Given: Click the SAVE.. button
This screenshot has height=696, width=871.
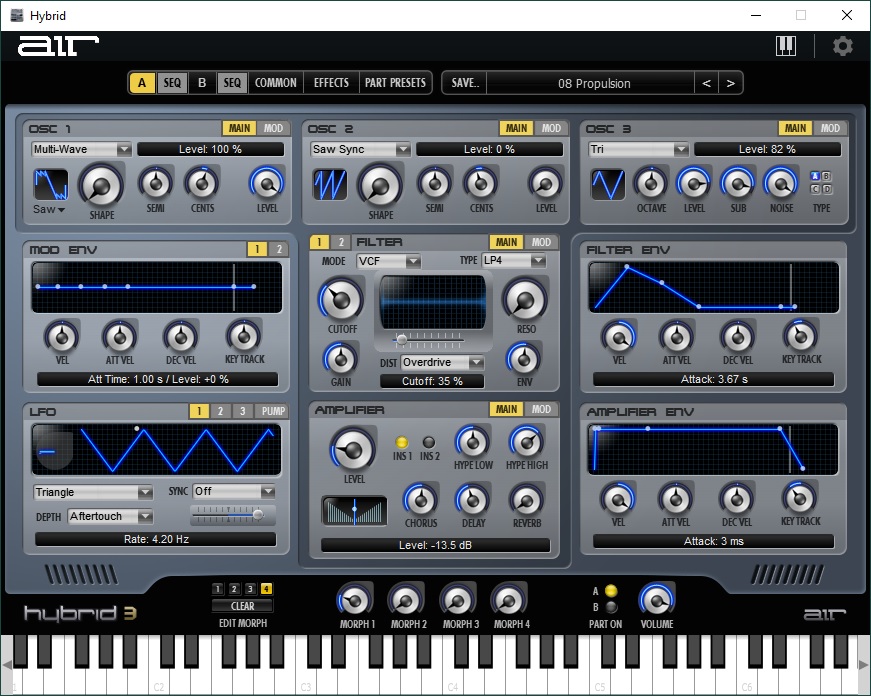Looking at the screenshot, I should click(464, 83).
